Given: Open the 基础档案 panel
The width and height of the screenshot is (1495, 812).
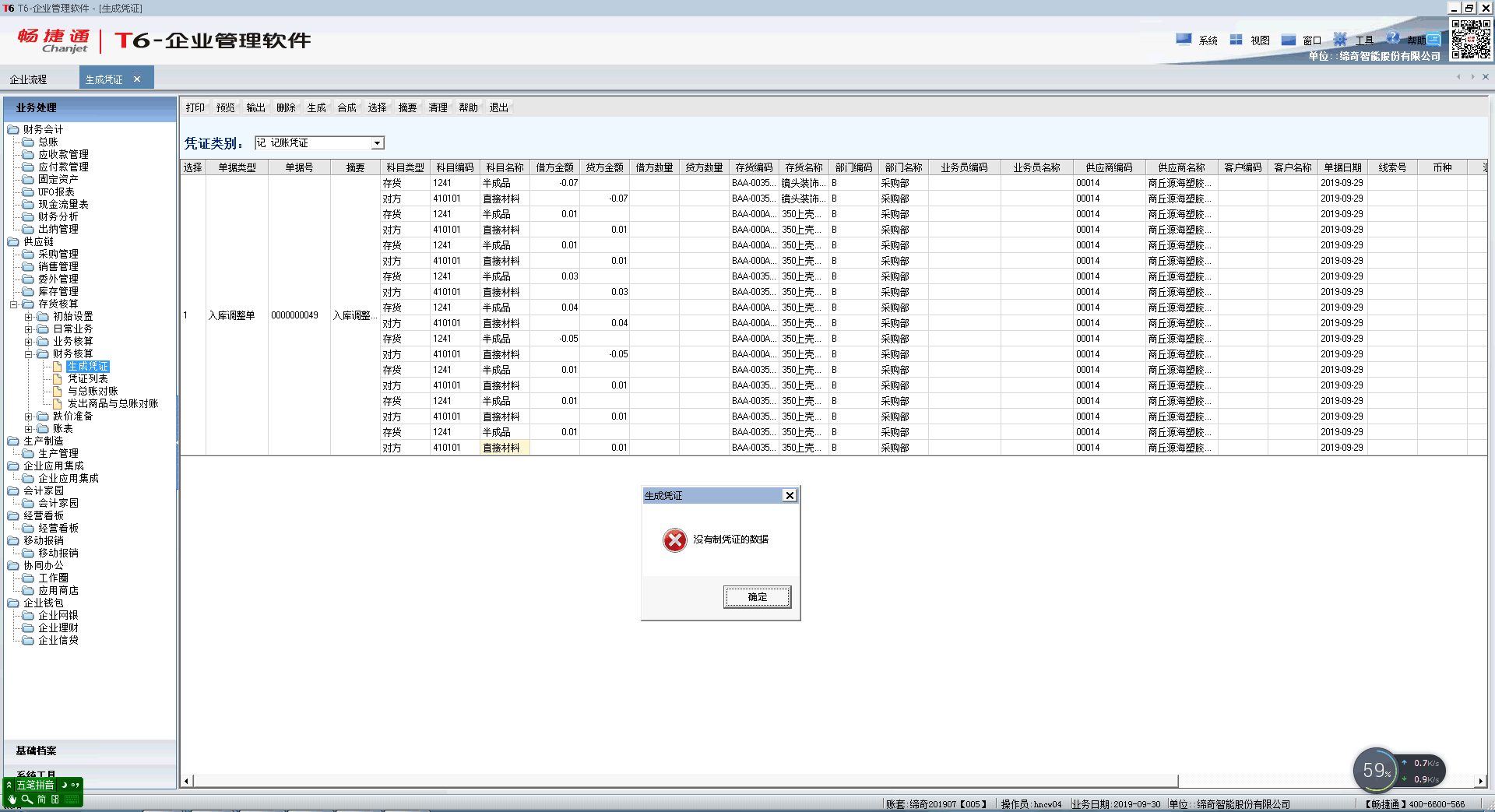Looking at the screenshot, I should (x=90, y=750).
